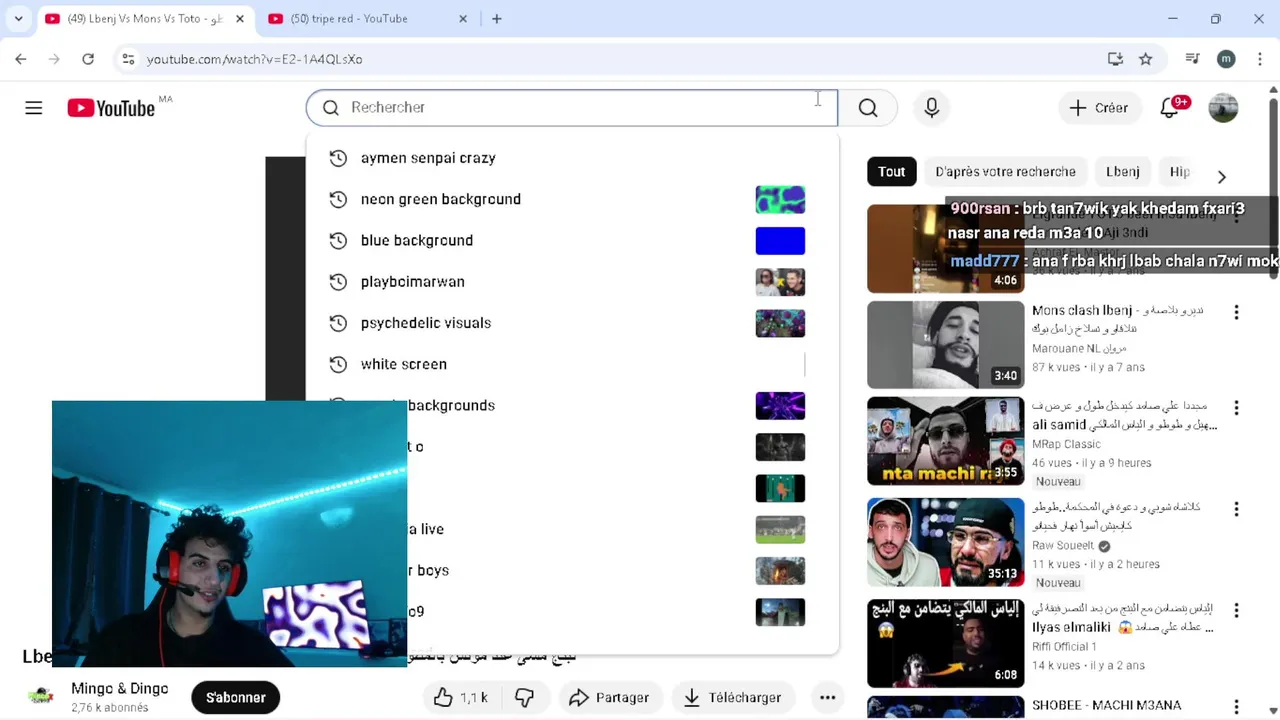Screen dimensions: 1280x720
Task: Choose suggestion 'blue background'
Action: pyautogui.click(x=571, y=240)
